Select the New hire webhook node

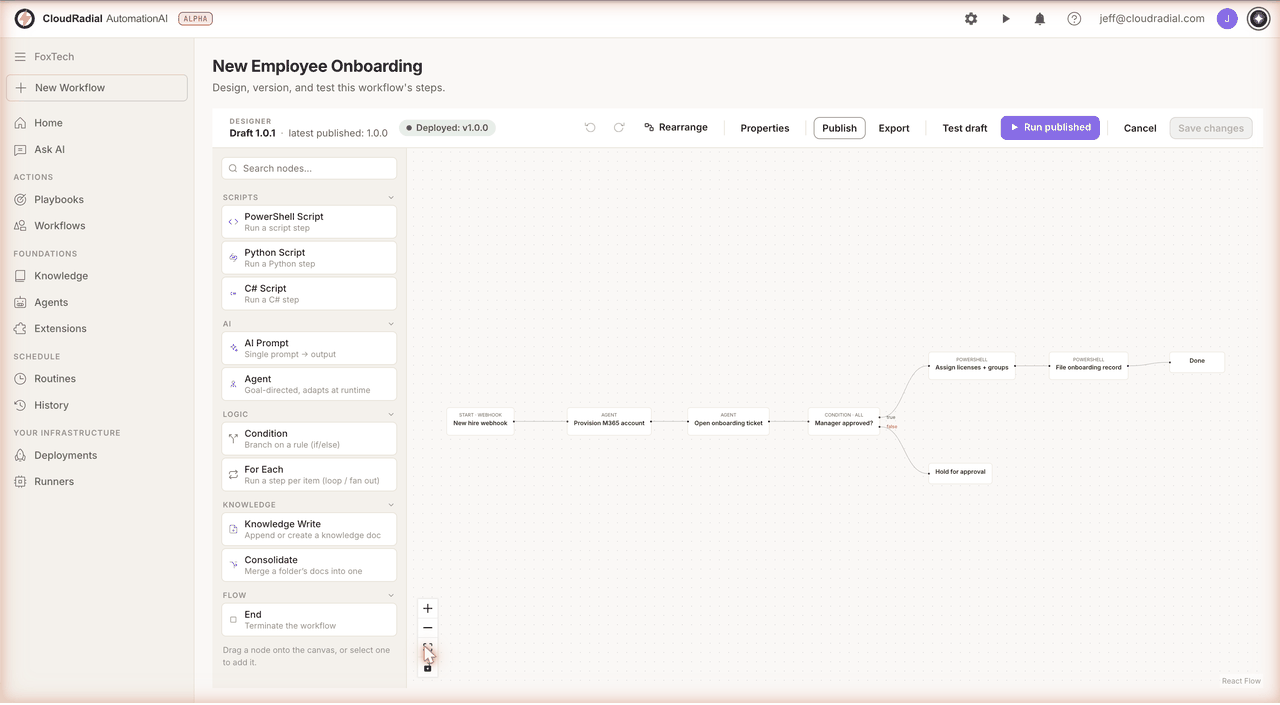pos(481,419)
